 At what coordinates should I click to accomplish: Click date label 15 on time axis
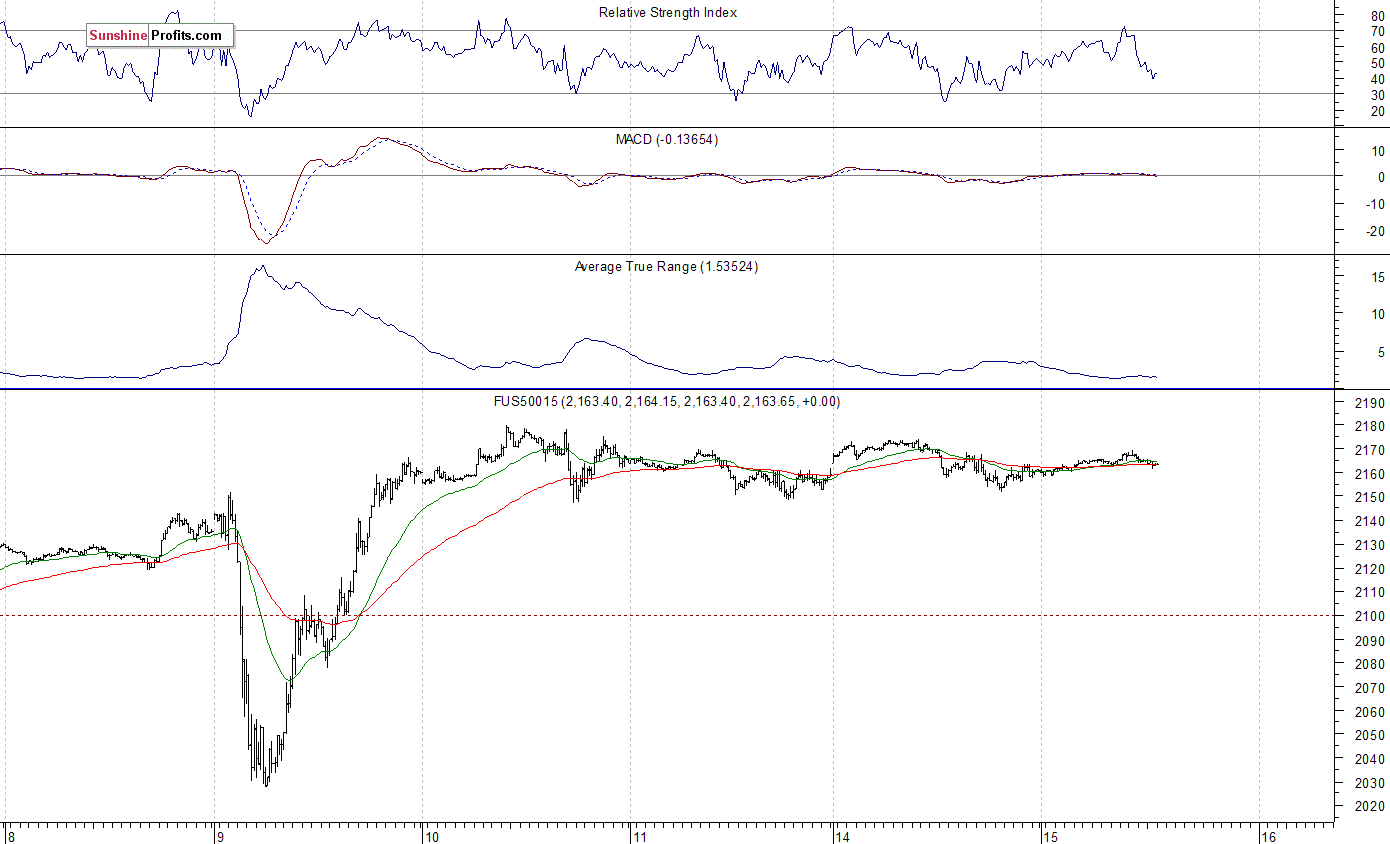[x=1049, y=836]
